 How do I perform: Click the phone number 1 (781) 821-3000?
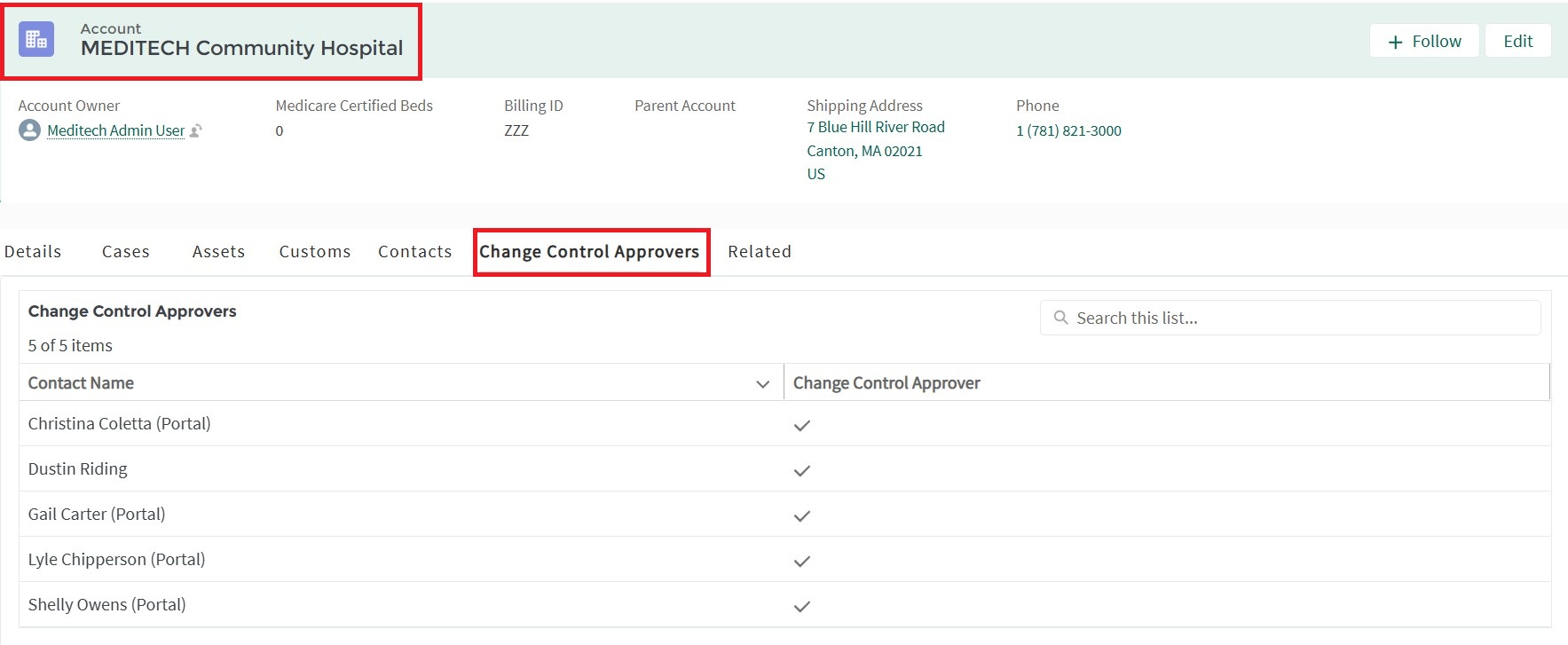(x=1068, y=130)
